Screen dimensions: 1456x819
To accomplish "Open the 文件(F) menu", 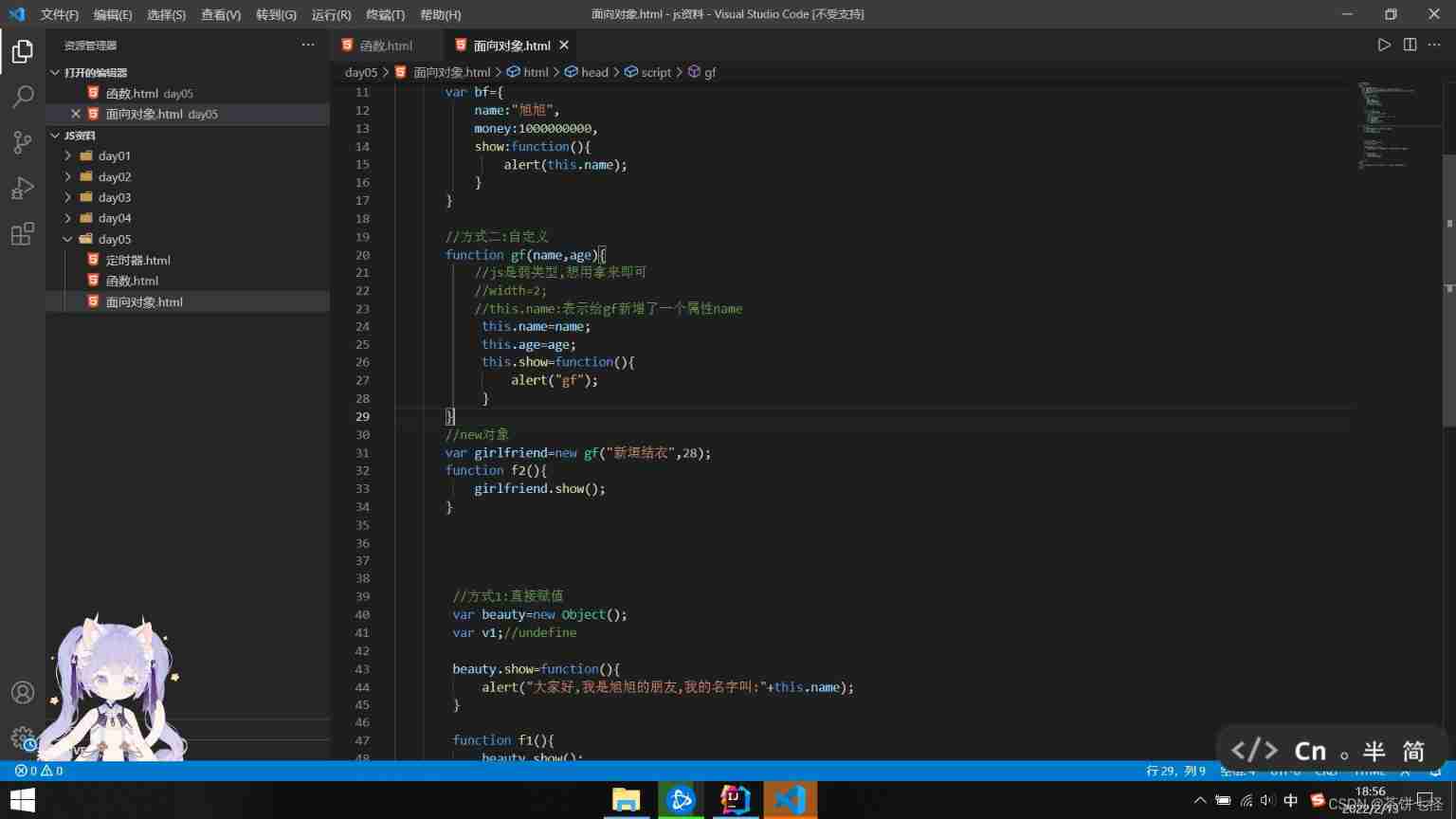I will 59,14.
